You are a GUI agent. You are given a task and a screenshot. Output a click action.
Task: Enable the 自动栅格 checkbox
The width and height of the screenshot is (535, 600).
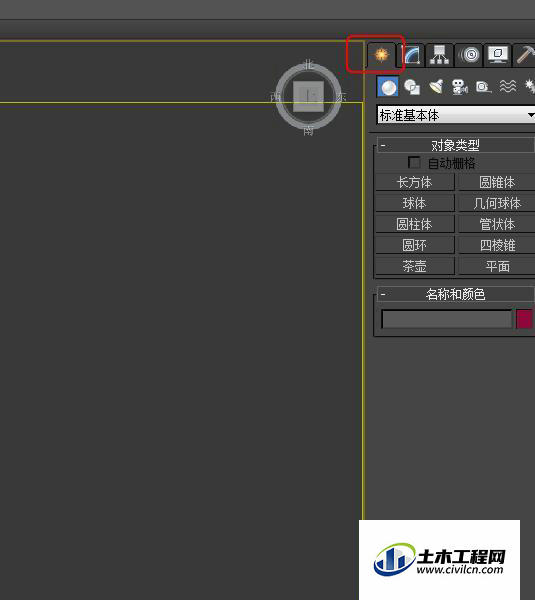(x=414, y=163)
